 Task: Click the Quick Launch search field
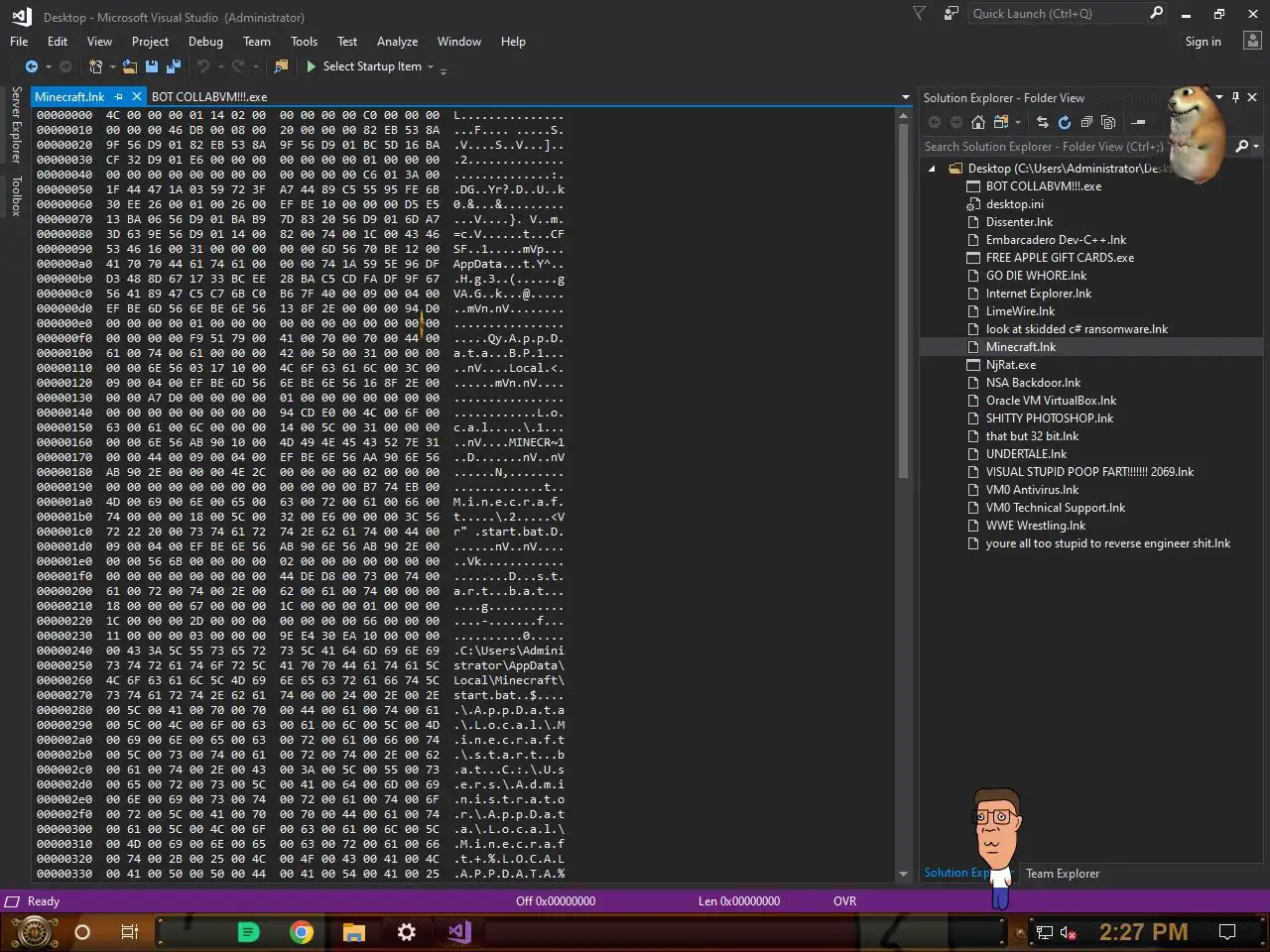1056,14
